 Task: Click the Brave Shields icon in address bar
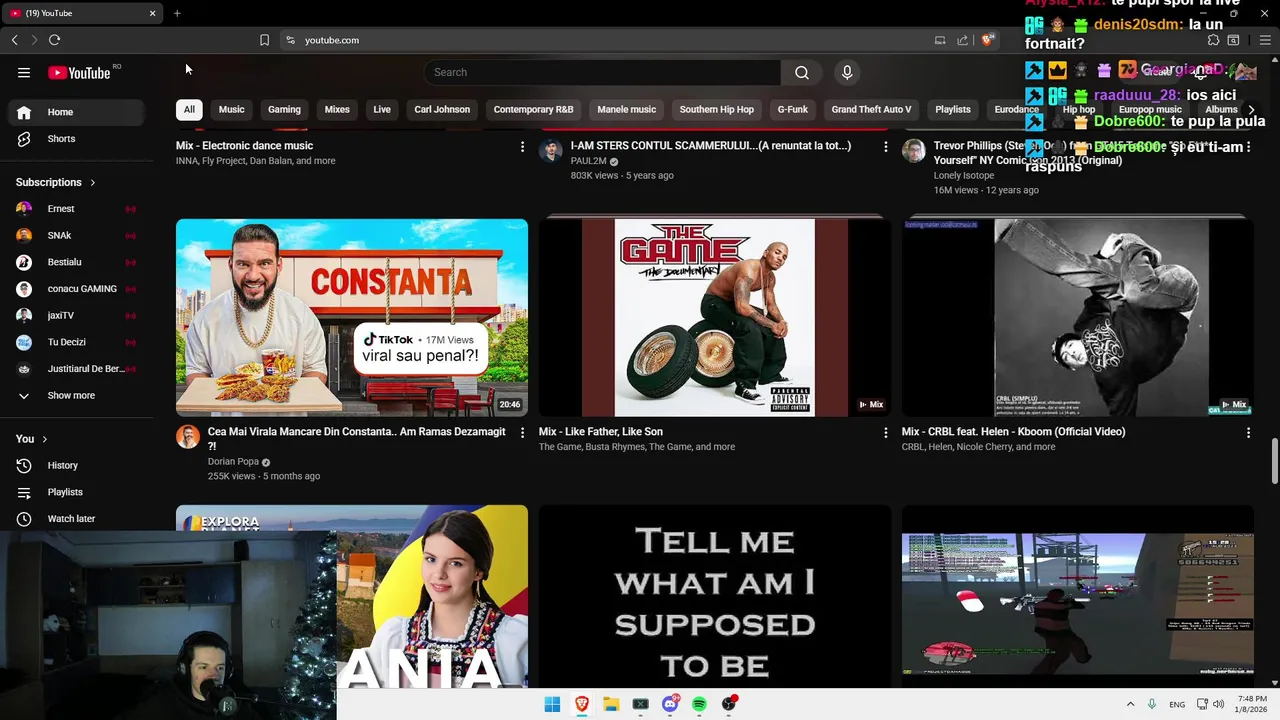(987, 40)
